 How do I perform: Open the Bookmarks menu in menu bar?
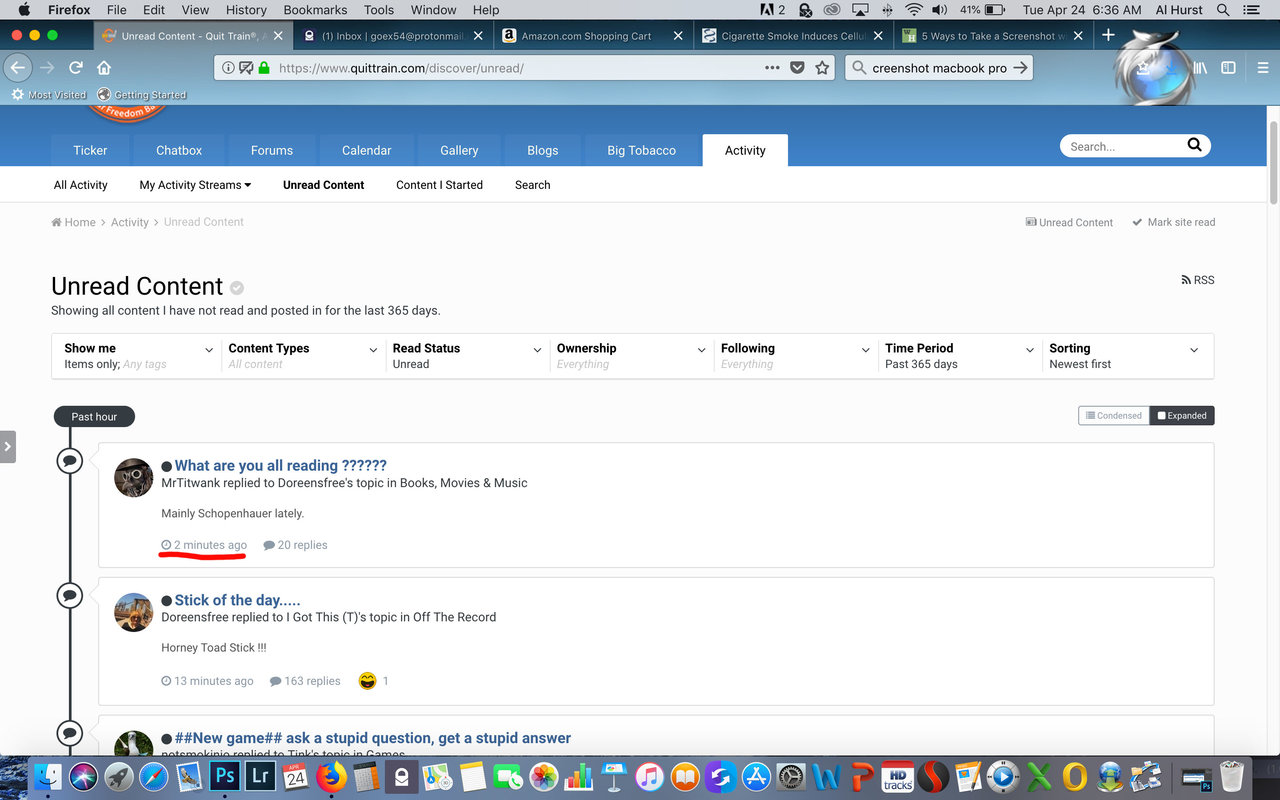point(315,10)
